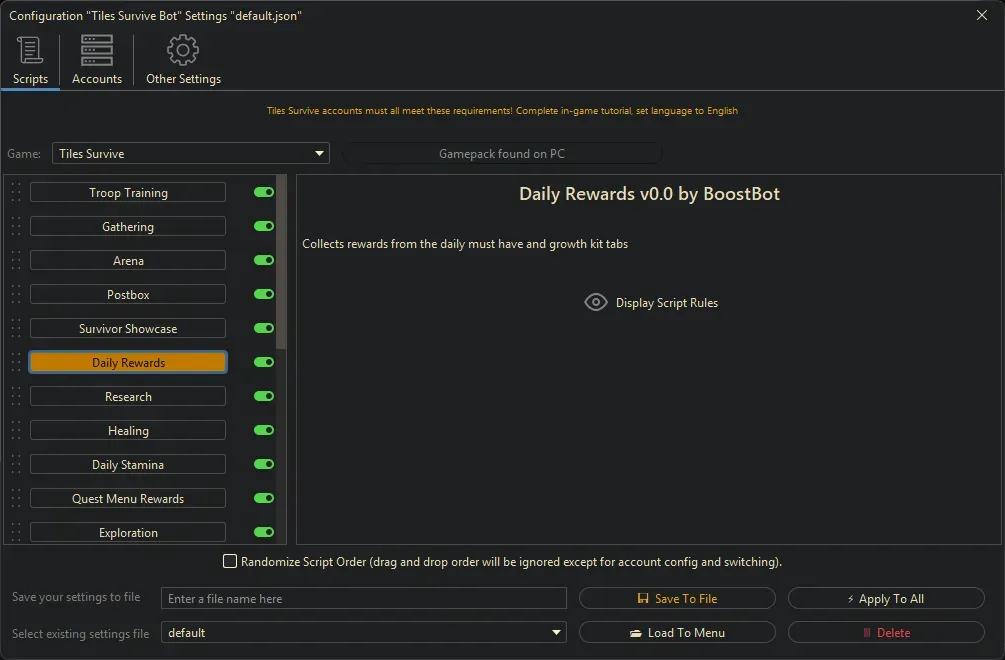Open the Accounts server icon
The image size is (1005, 660).
pyautogui.click(x=97, y=51)
